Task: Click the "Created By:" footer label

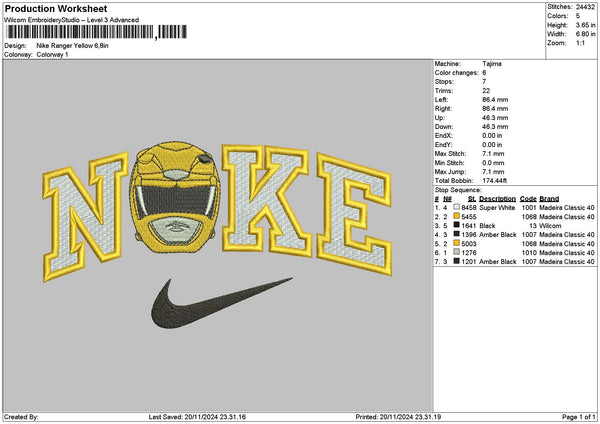Action: point(21,417)
